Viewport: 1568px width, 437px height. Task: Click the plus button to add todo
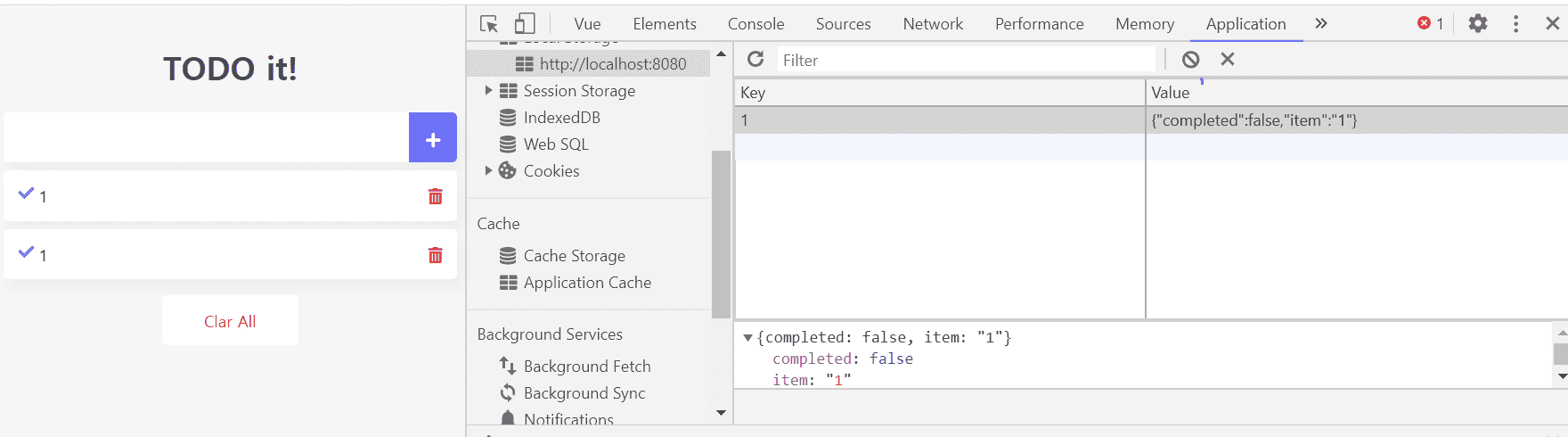[433, 138]
